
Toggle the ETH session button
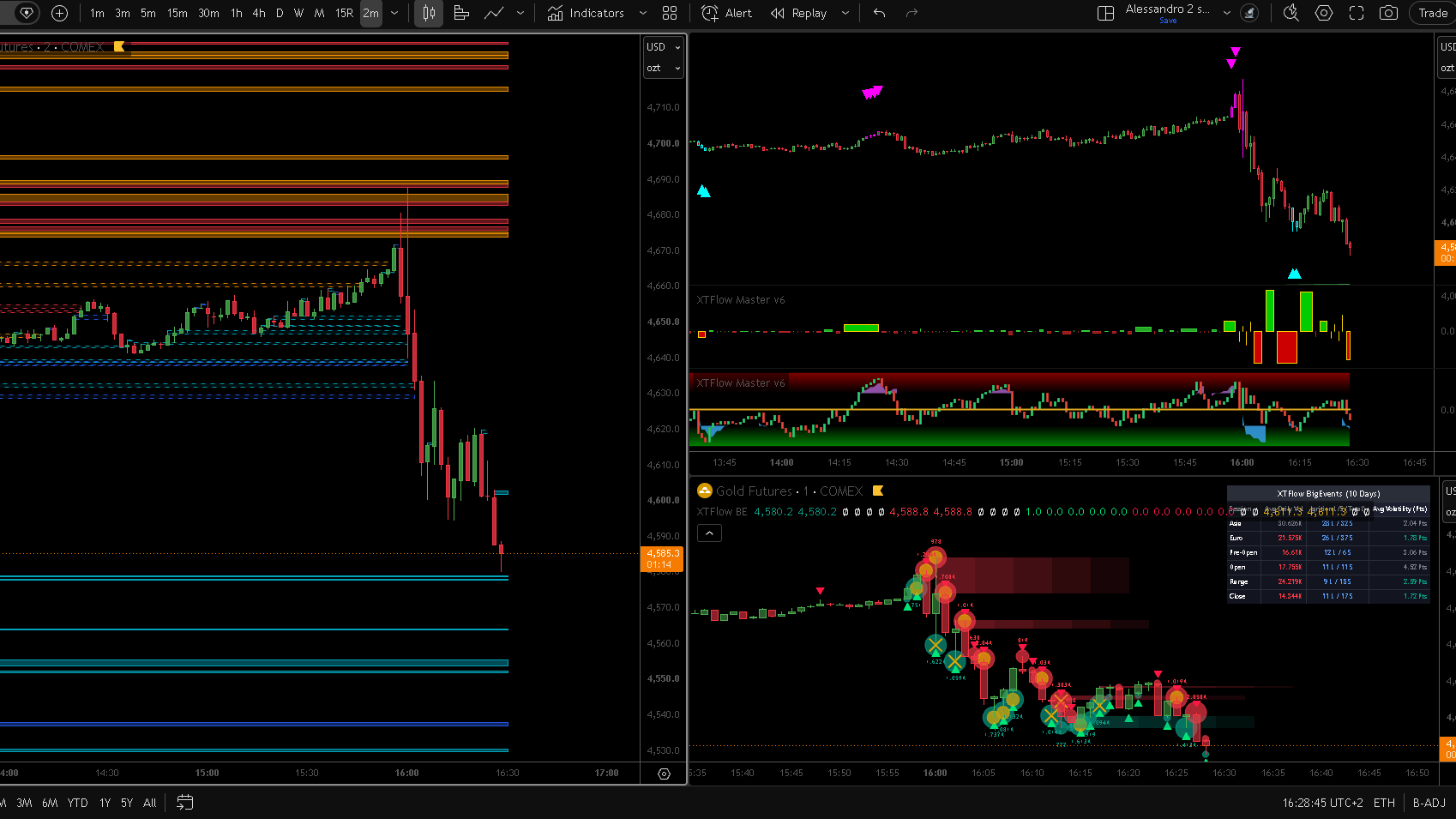click(x=1384, y=803)
